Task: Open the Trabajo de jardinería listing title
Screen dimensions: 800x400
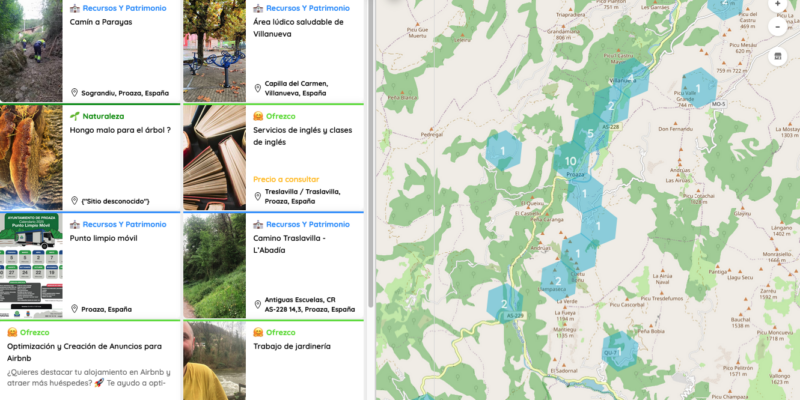Action: point(292,346)
